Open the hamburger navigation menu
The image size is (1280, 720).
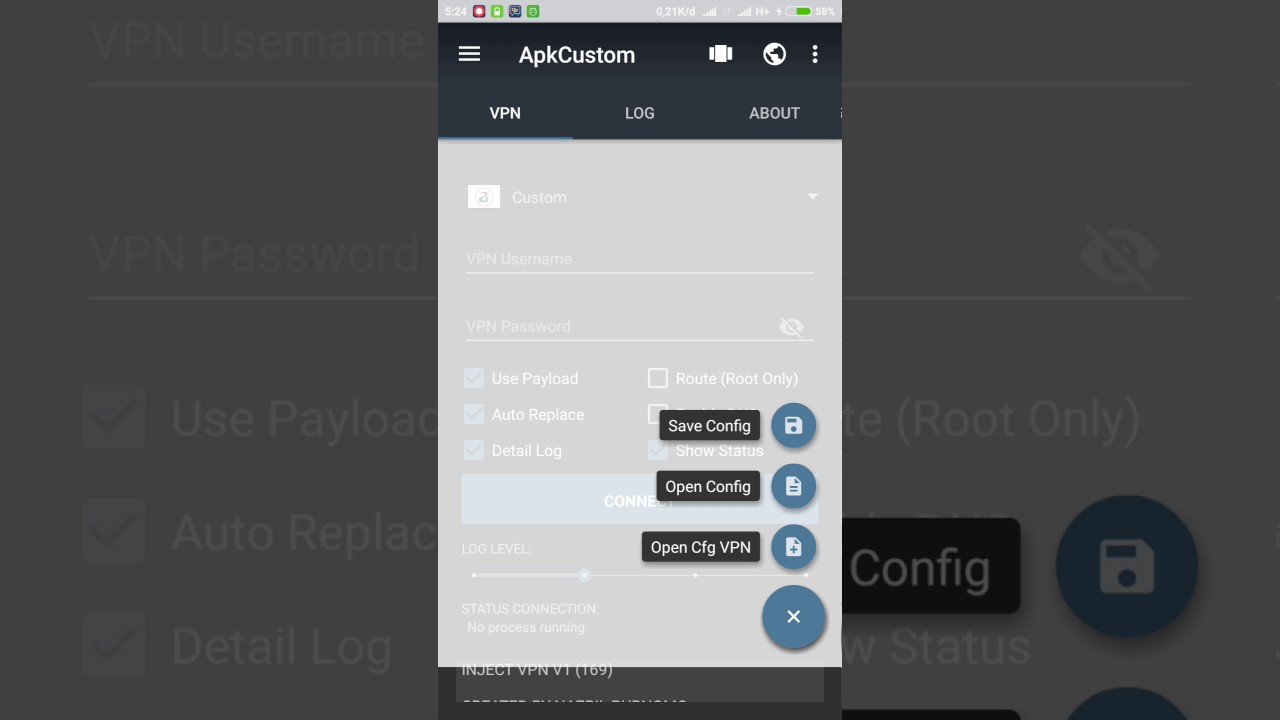469,54
